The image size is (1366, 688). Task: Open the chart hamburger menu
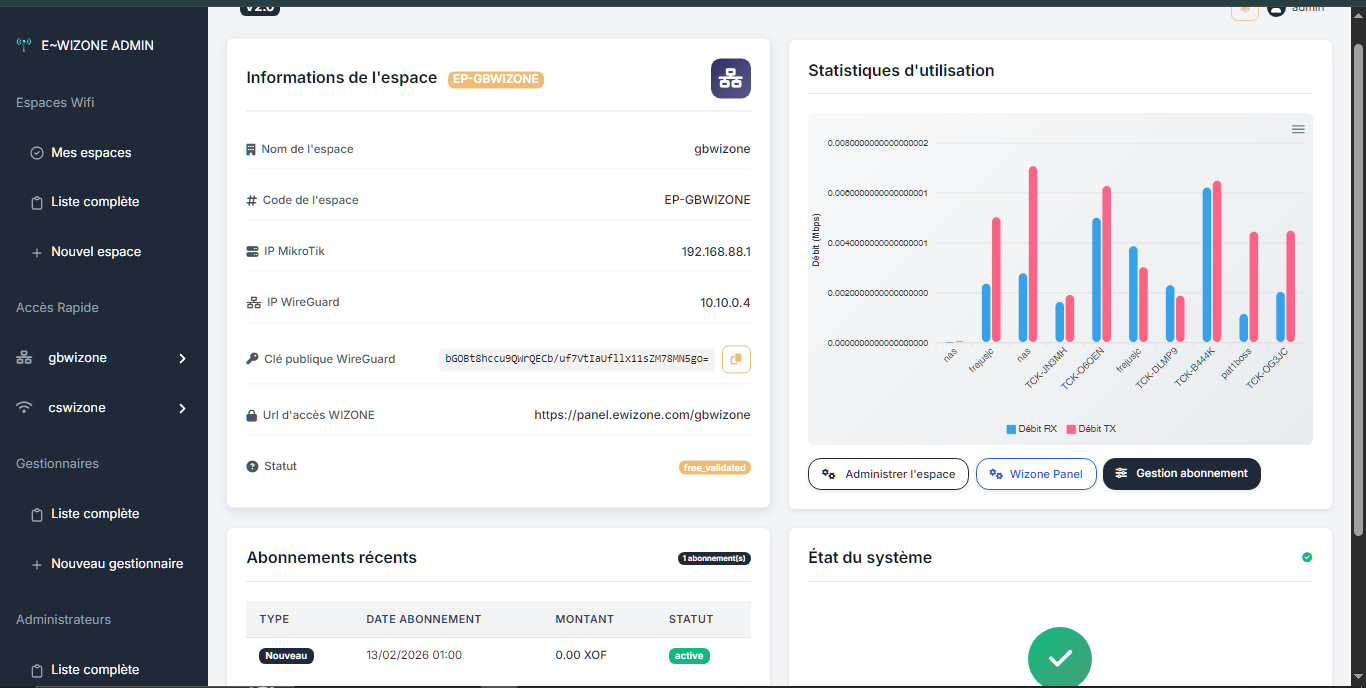pos(1297,129)
